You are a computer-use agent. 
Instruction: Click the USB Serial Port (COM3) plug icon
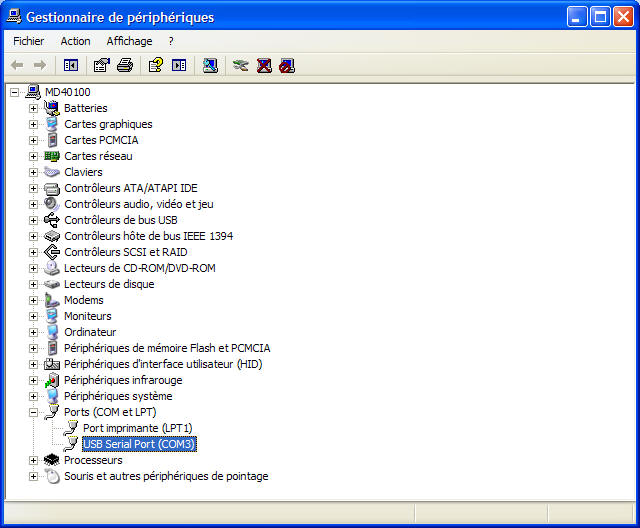click(71, 444)
